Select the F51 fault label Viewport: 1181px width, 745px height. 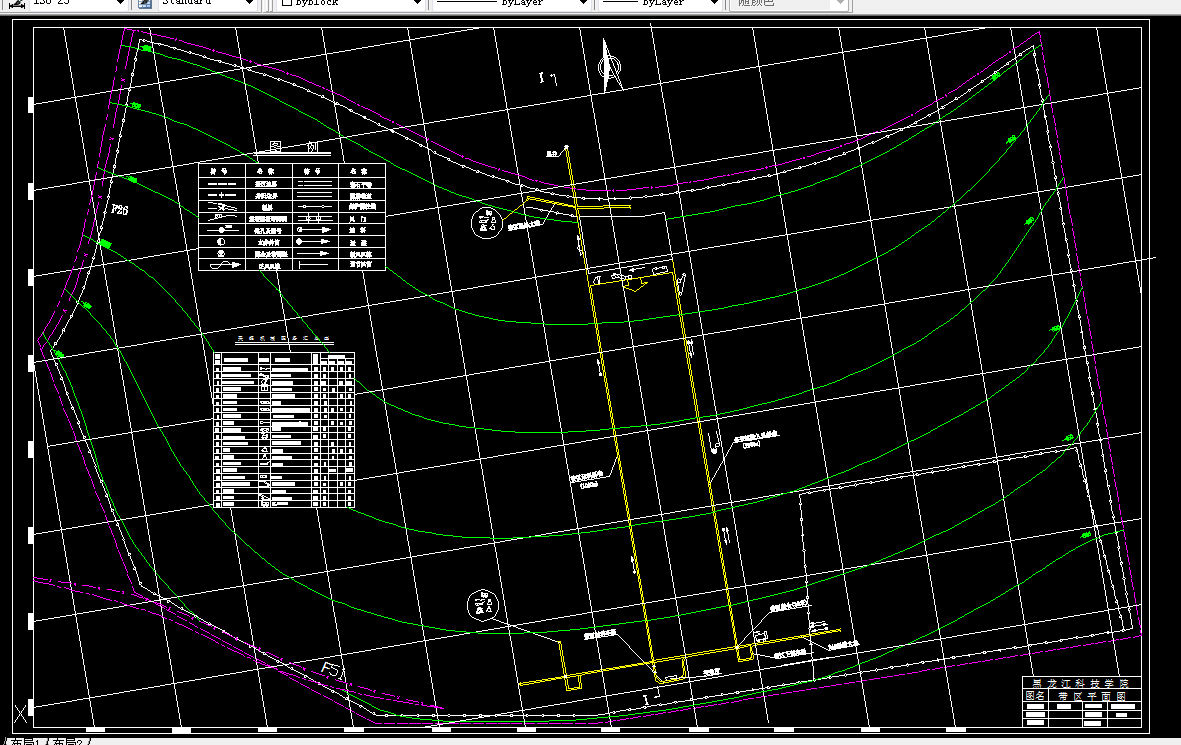pyautogui.click(x=334, y=670)
